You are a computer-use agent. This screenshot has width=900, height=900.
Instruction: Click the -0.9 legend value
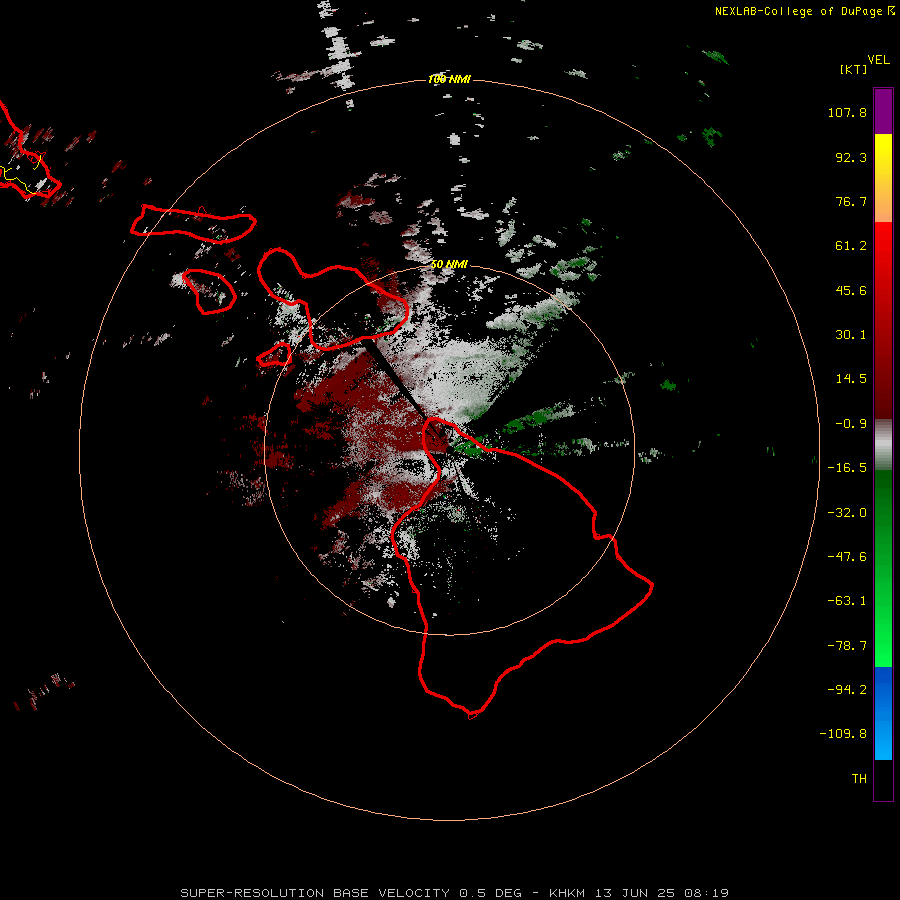[x=851, y=424]
